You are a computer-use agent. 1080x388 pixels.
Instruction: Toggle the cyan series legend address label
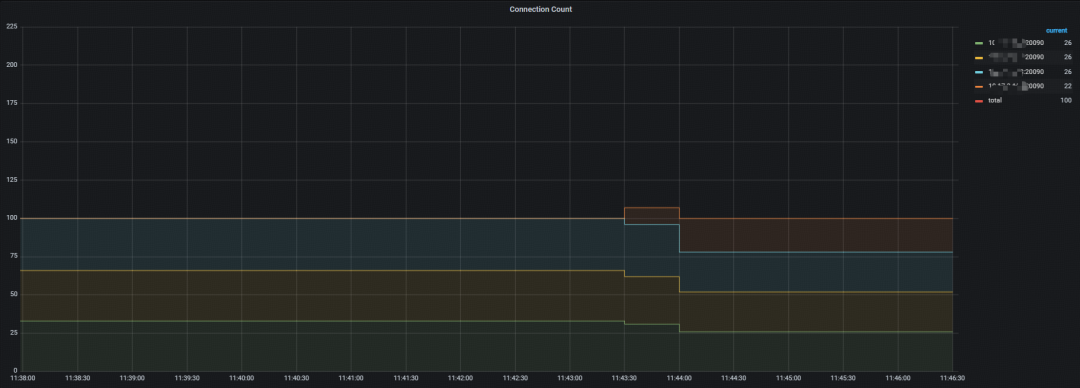(1016, 72)
